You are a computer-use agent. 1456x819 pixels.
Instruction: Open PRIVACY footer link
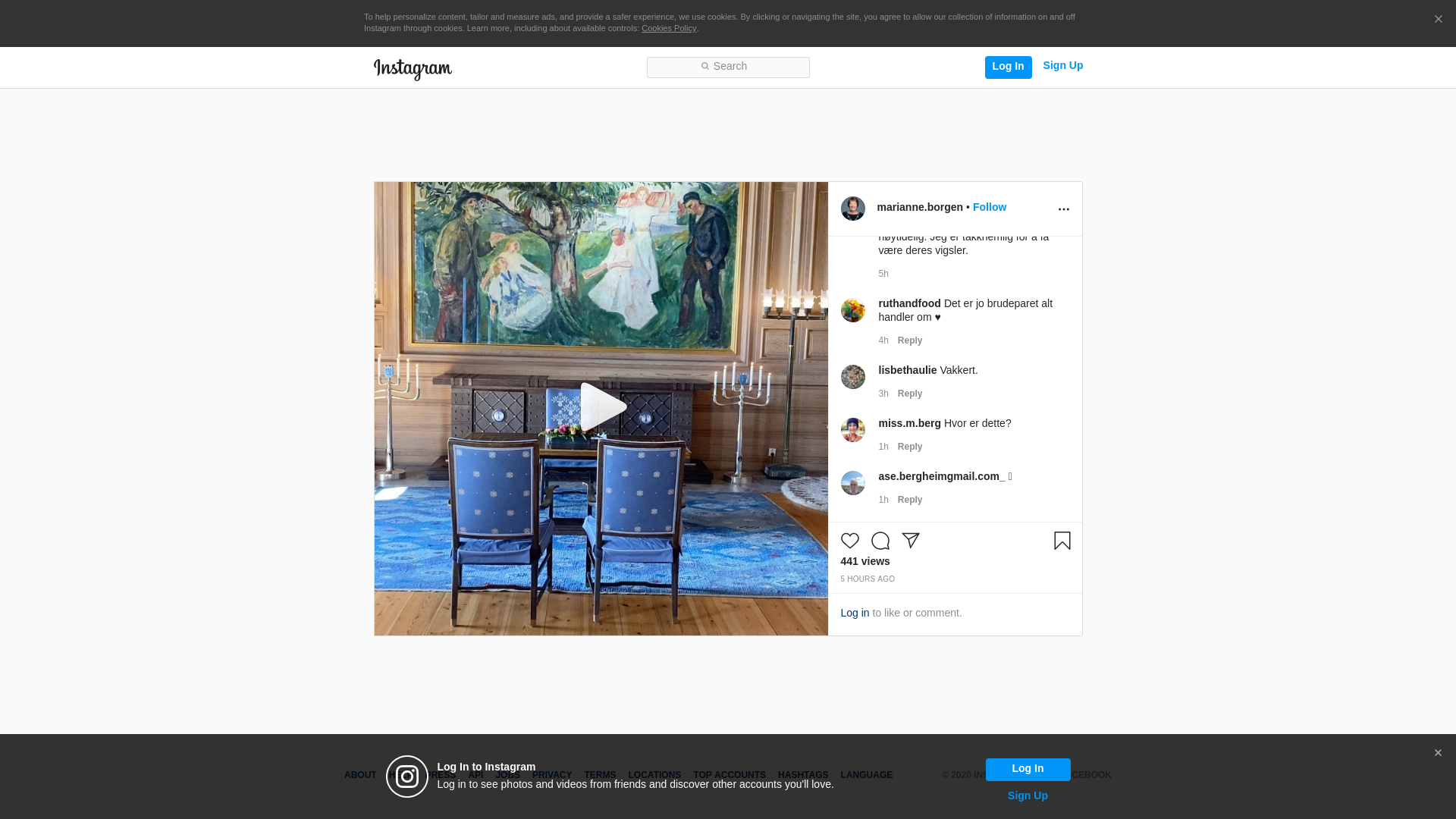click(552, 775)
